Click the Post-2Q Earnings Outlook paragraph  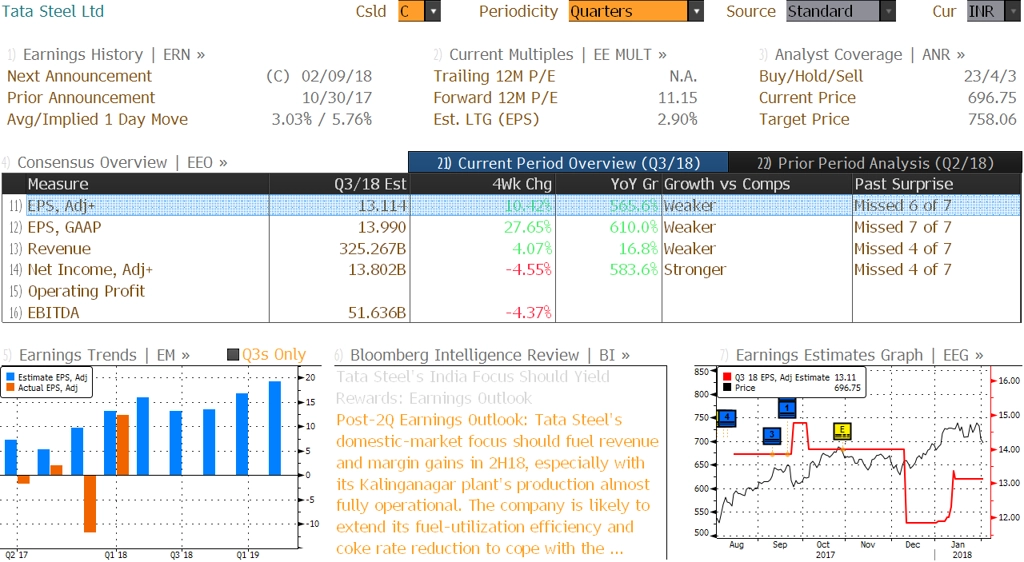[498, 484]
